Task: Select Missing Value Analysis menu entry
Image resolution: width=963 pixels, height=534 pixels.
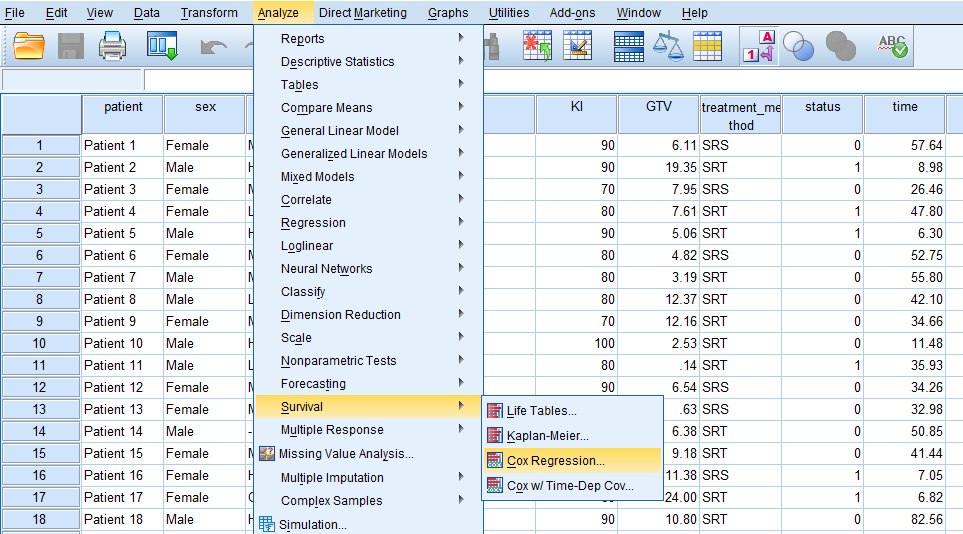Action: click(x=368, y=454)
